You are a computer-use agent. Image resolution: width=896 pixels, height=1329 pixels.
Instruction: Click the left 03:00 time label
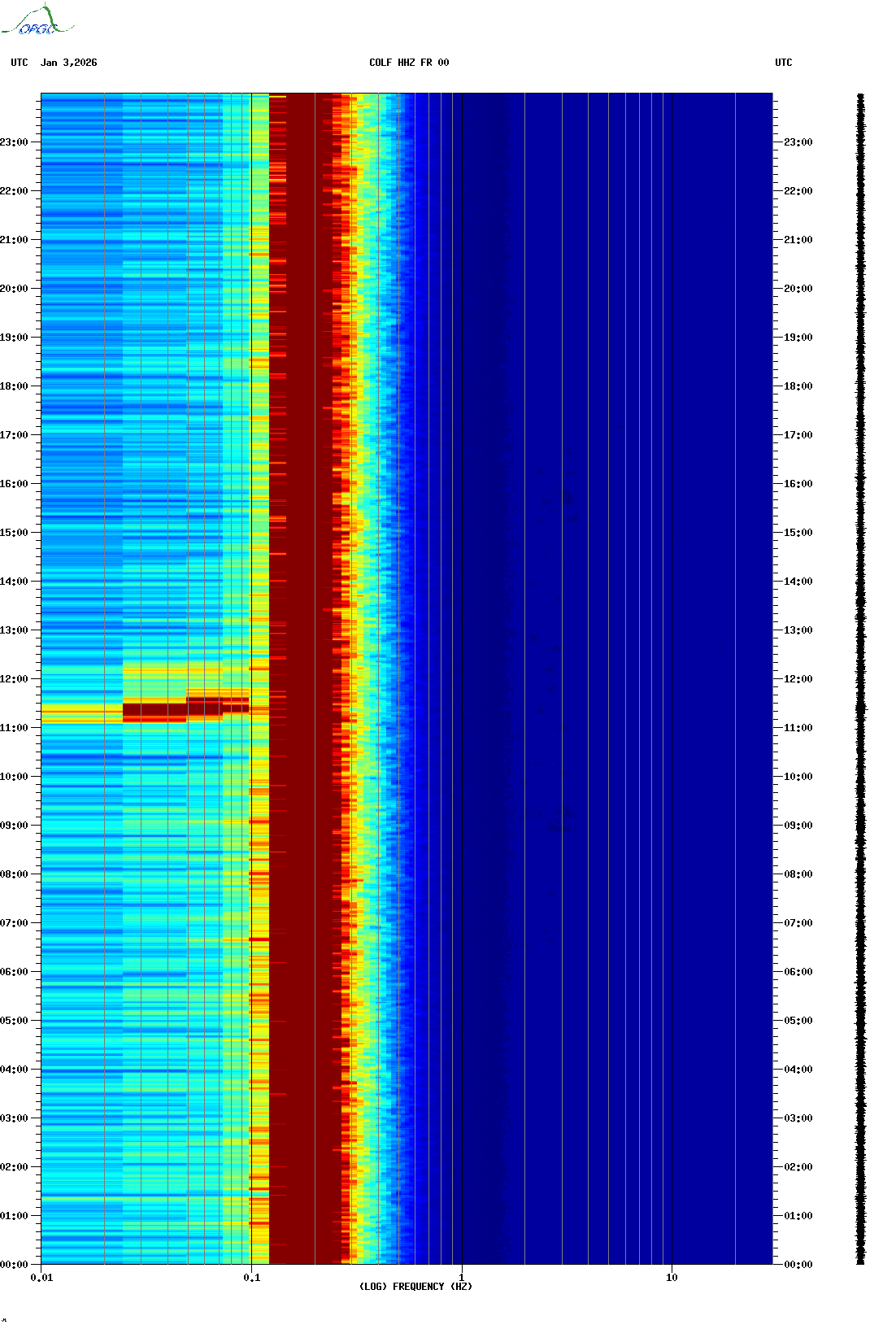pyautogui.click(x=14, y=1118)
